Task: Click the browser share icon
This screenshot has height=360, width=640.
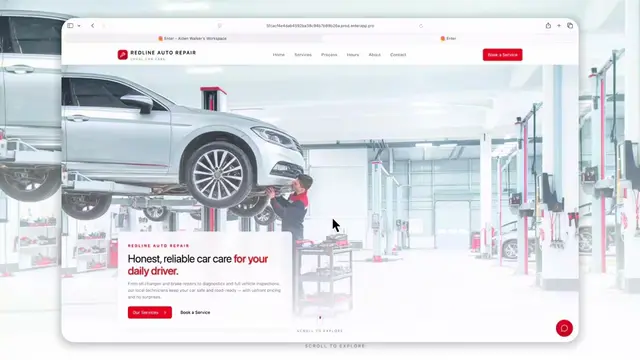Action: click(x=548, y=26)
